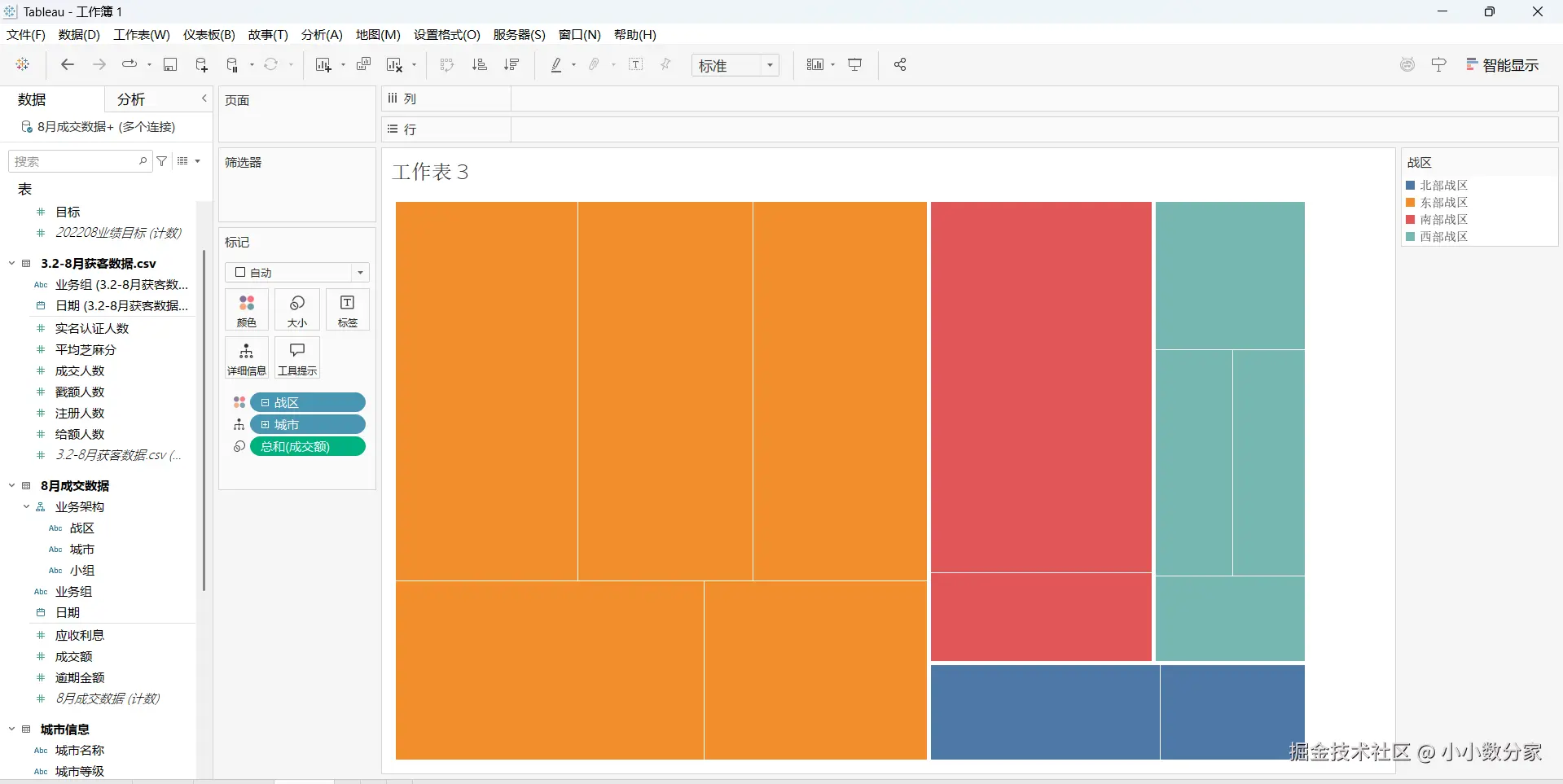Pause auto updates icon

232,64
